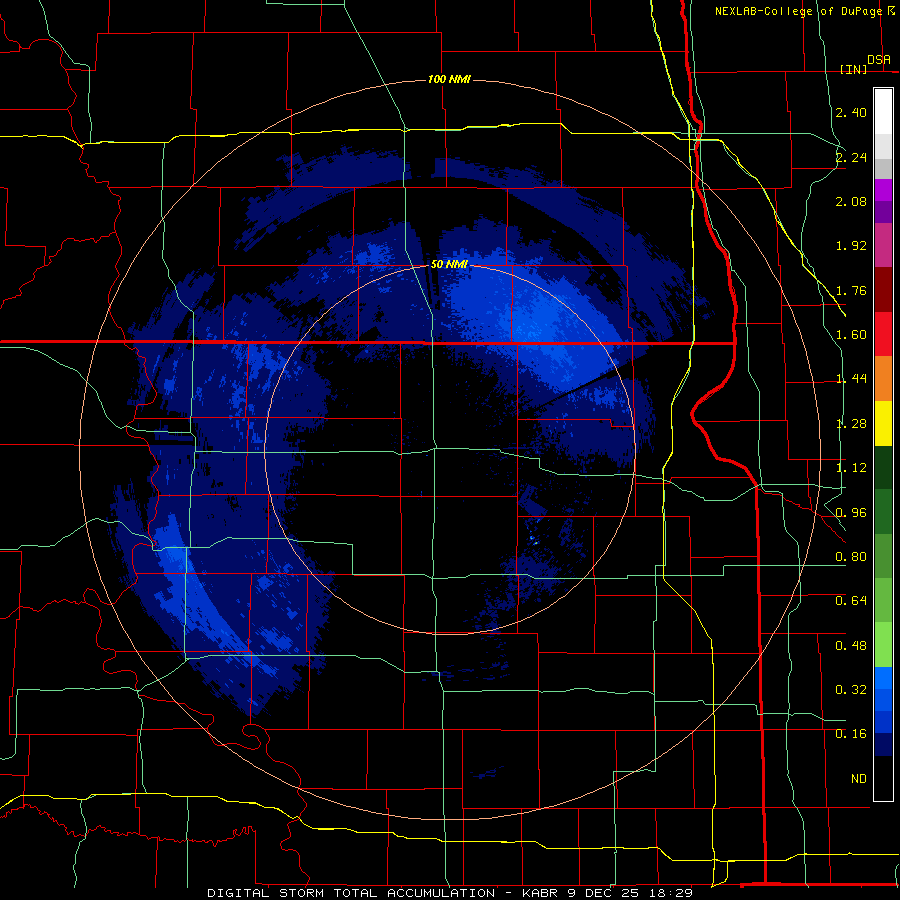Click the 1.92 legend value

click(851, 246)
